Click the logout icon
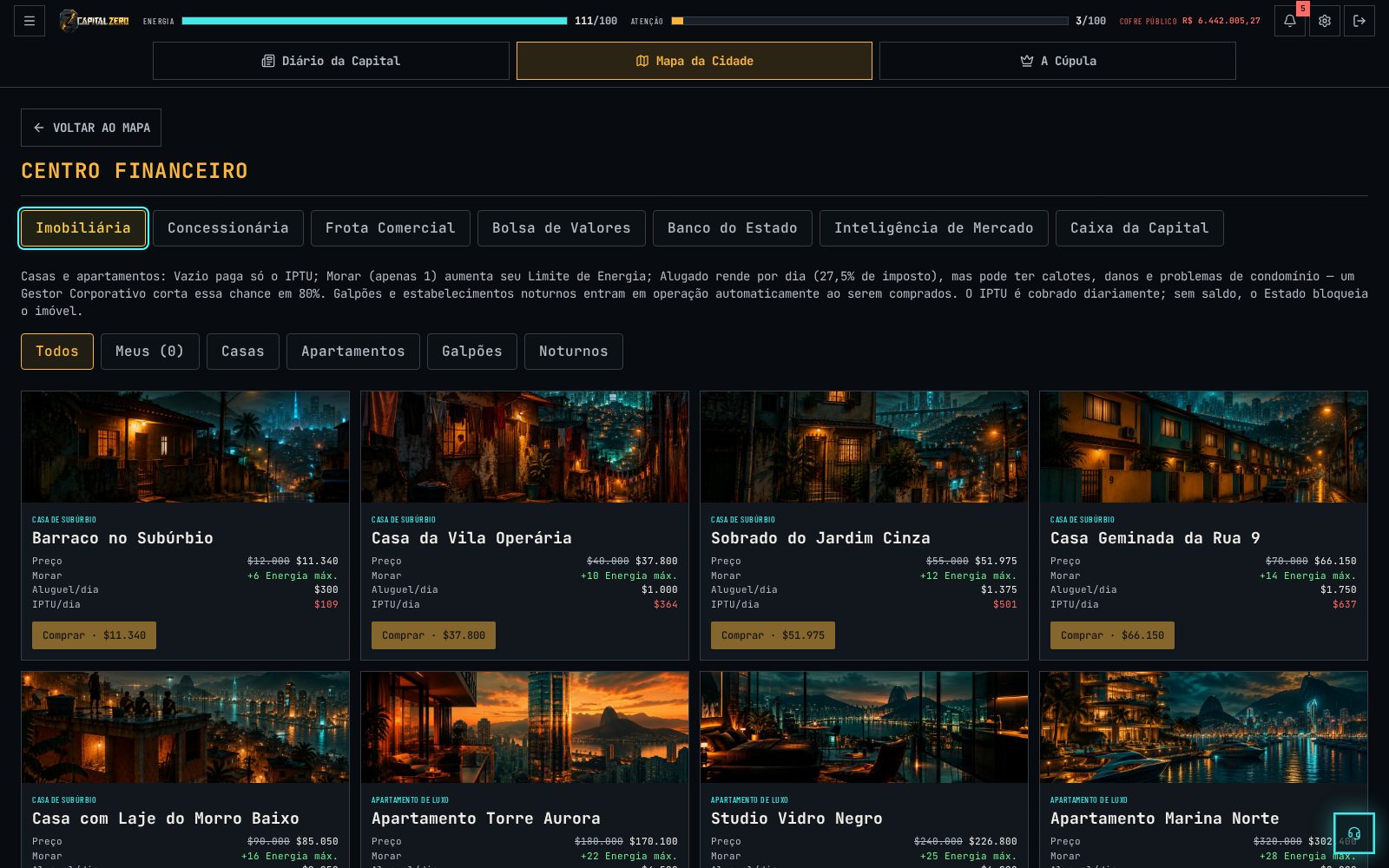This screenshot has width=1389, height=868. point(1359,21)
